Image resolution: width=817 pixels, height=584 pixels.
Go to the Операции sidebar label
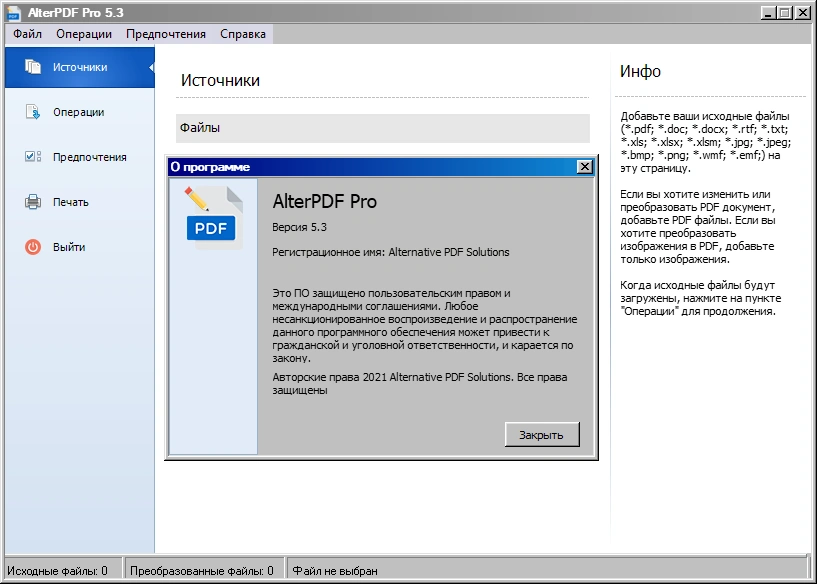click(79, 112)
